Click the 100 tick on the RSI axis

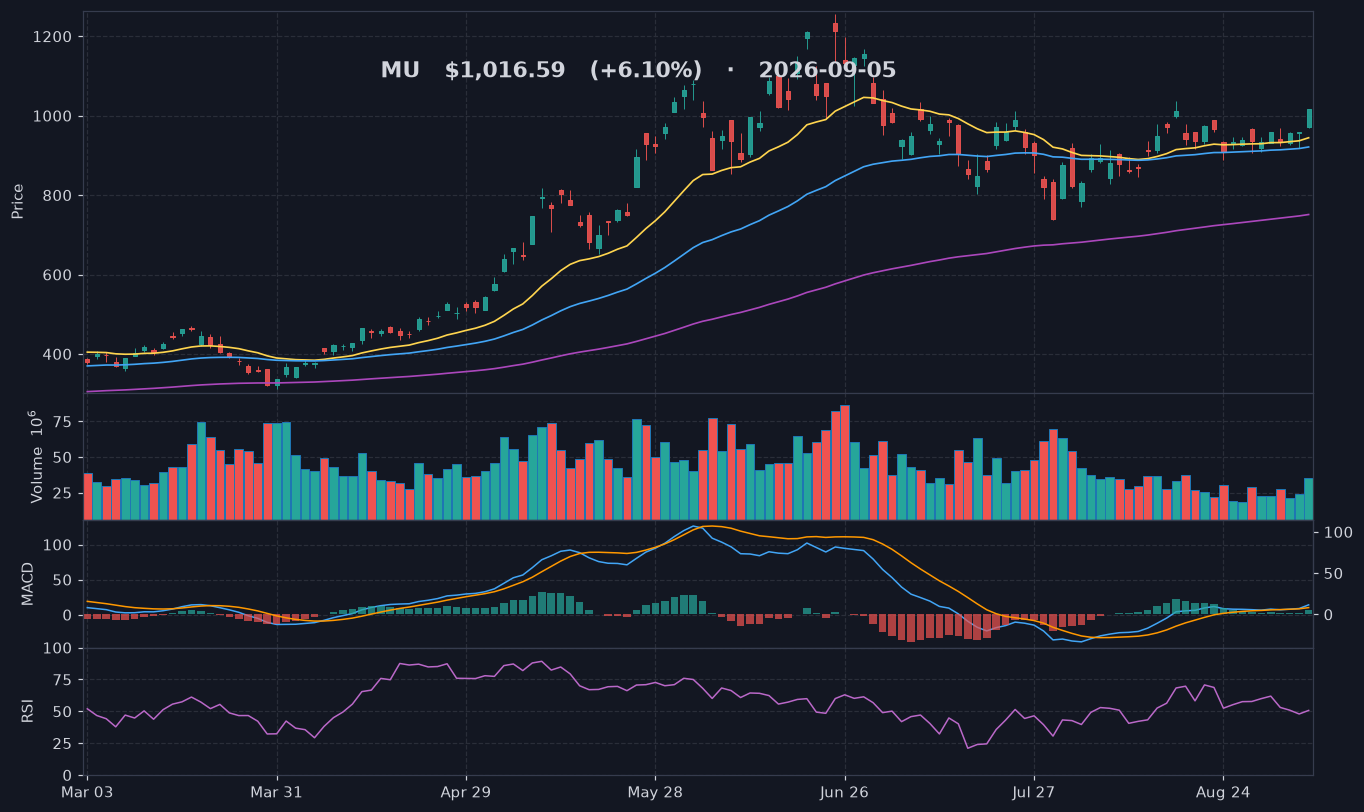[59, 649]
